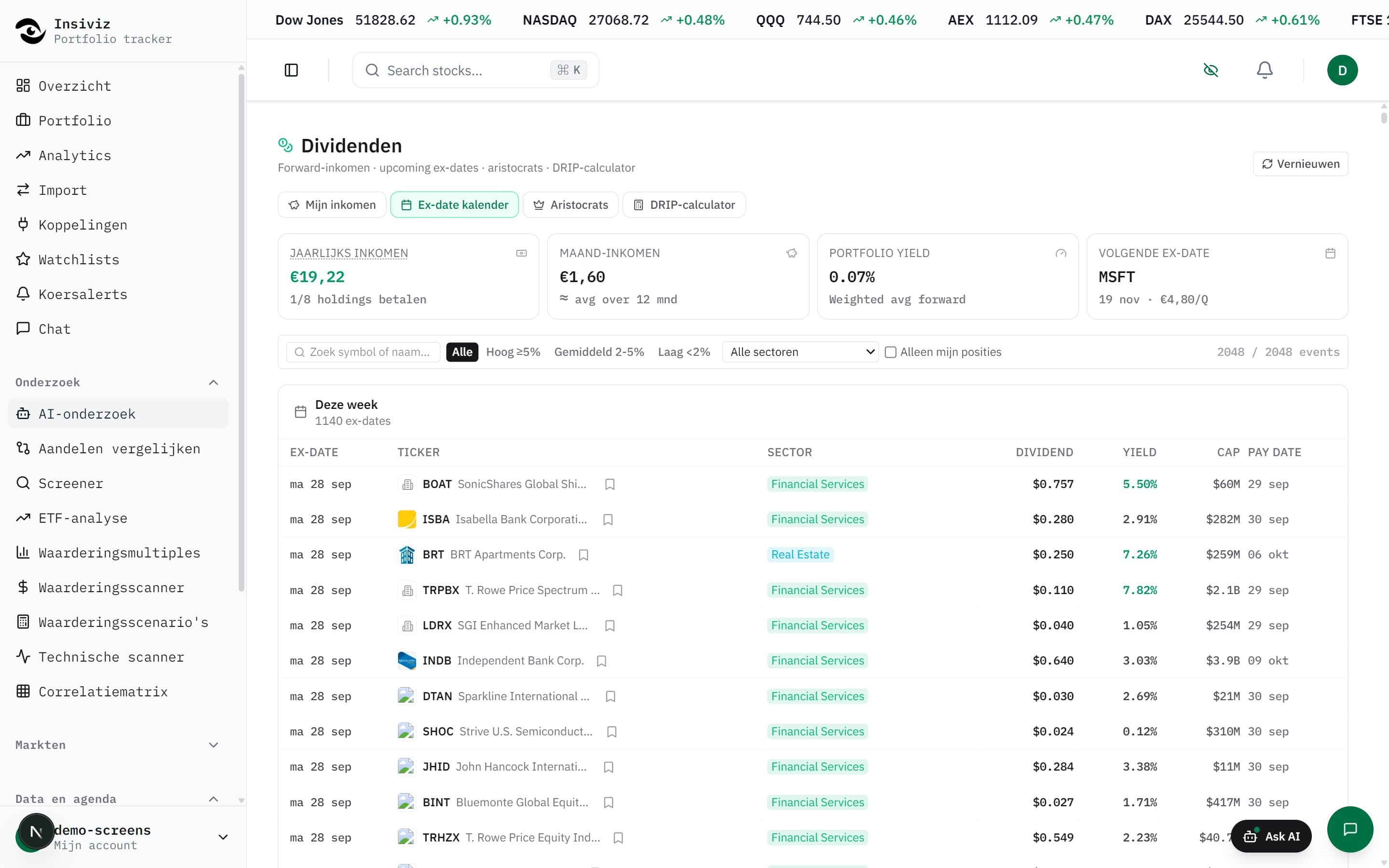Open floating chat bubble button
The height and width of the screenshot is (868, 1389).
click(x=1350, y=829)
